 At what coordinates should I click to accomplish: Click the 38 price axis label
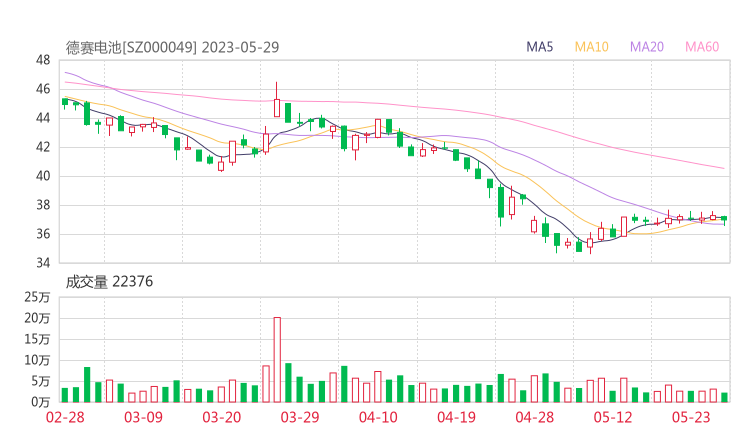(43, 205)
